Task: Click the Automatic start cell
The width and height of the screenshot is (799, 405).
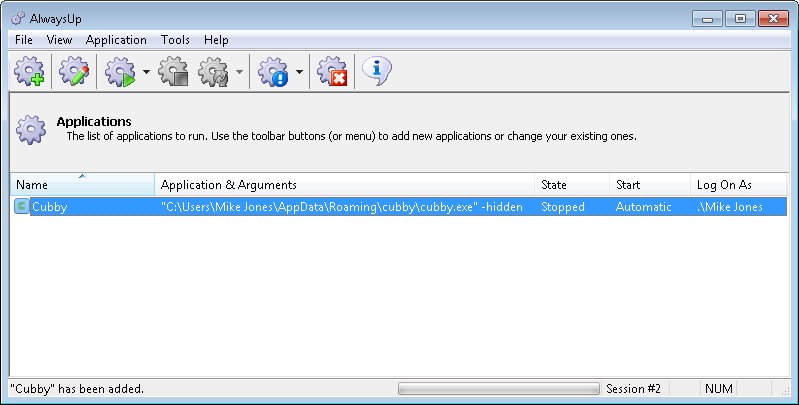Action: pos(643,207)
